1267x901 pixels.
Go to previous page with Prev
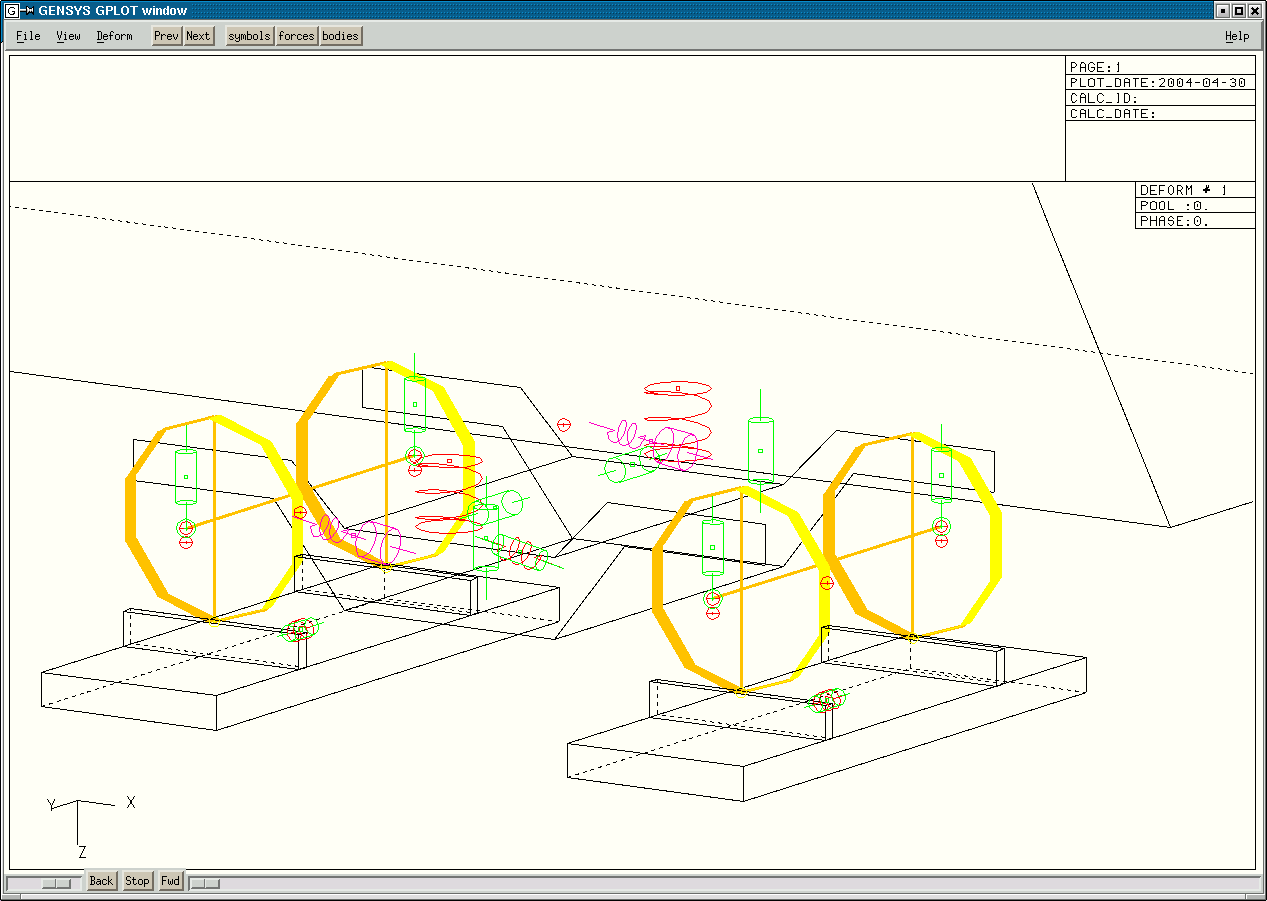pos(165,36)
